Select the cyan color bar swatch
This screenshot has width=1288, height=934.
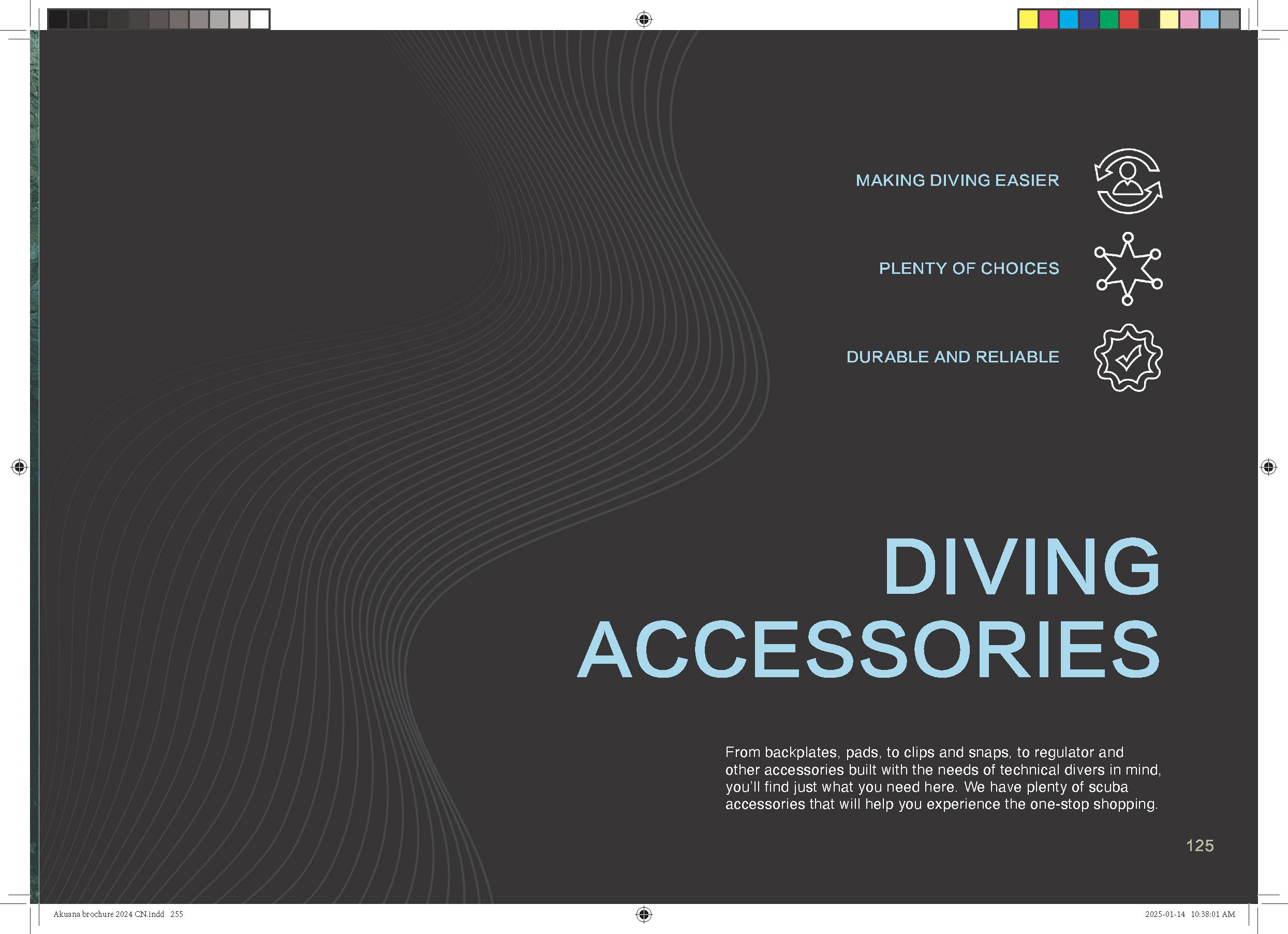(1068, 19)
